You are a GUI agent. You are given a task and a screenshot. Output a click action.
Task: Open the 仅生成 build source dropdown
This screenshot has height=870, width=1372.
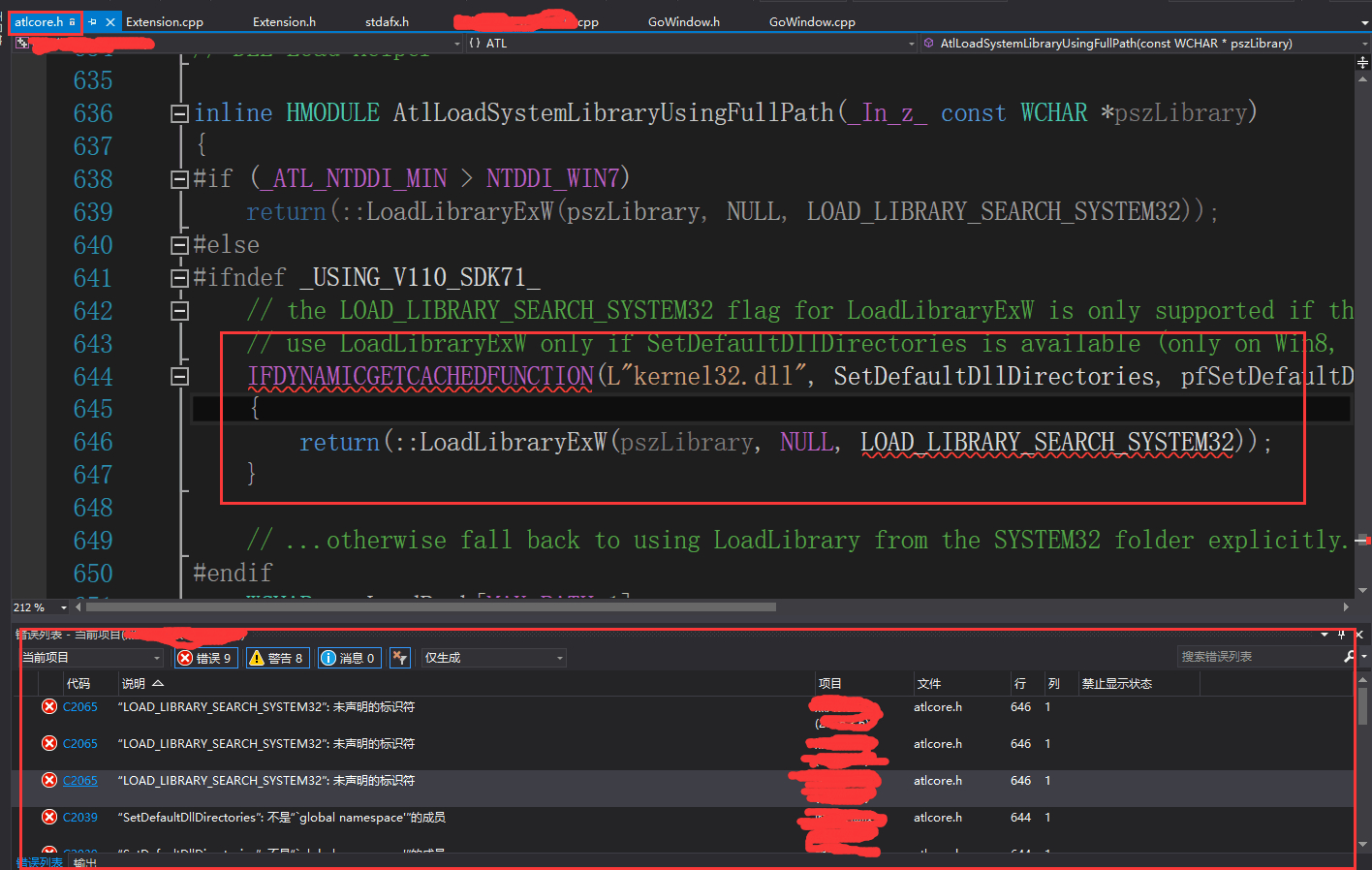point(494,658)
